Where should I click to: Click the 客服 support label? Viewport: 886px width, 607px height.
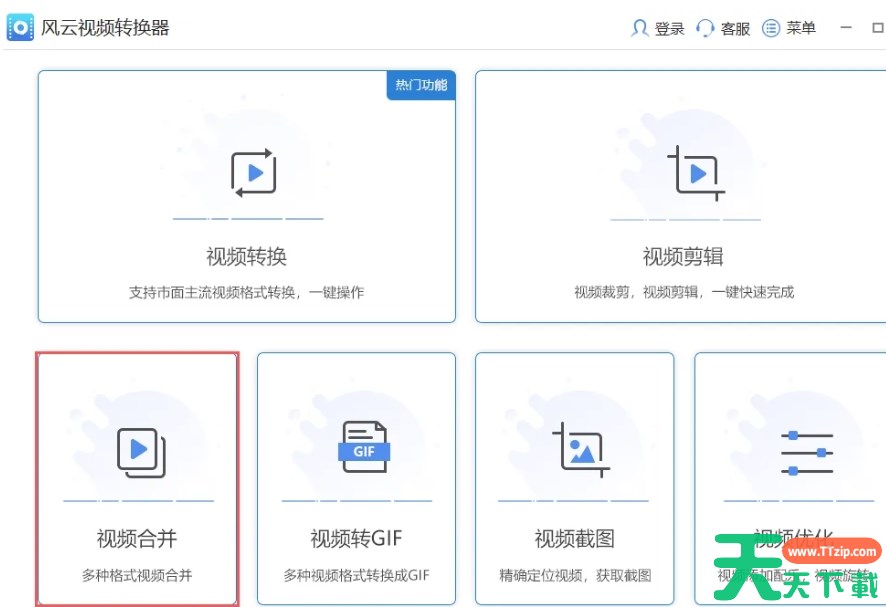(x=735, y=28)
